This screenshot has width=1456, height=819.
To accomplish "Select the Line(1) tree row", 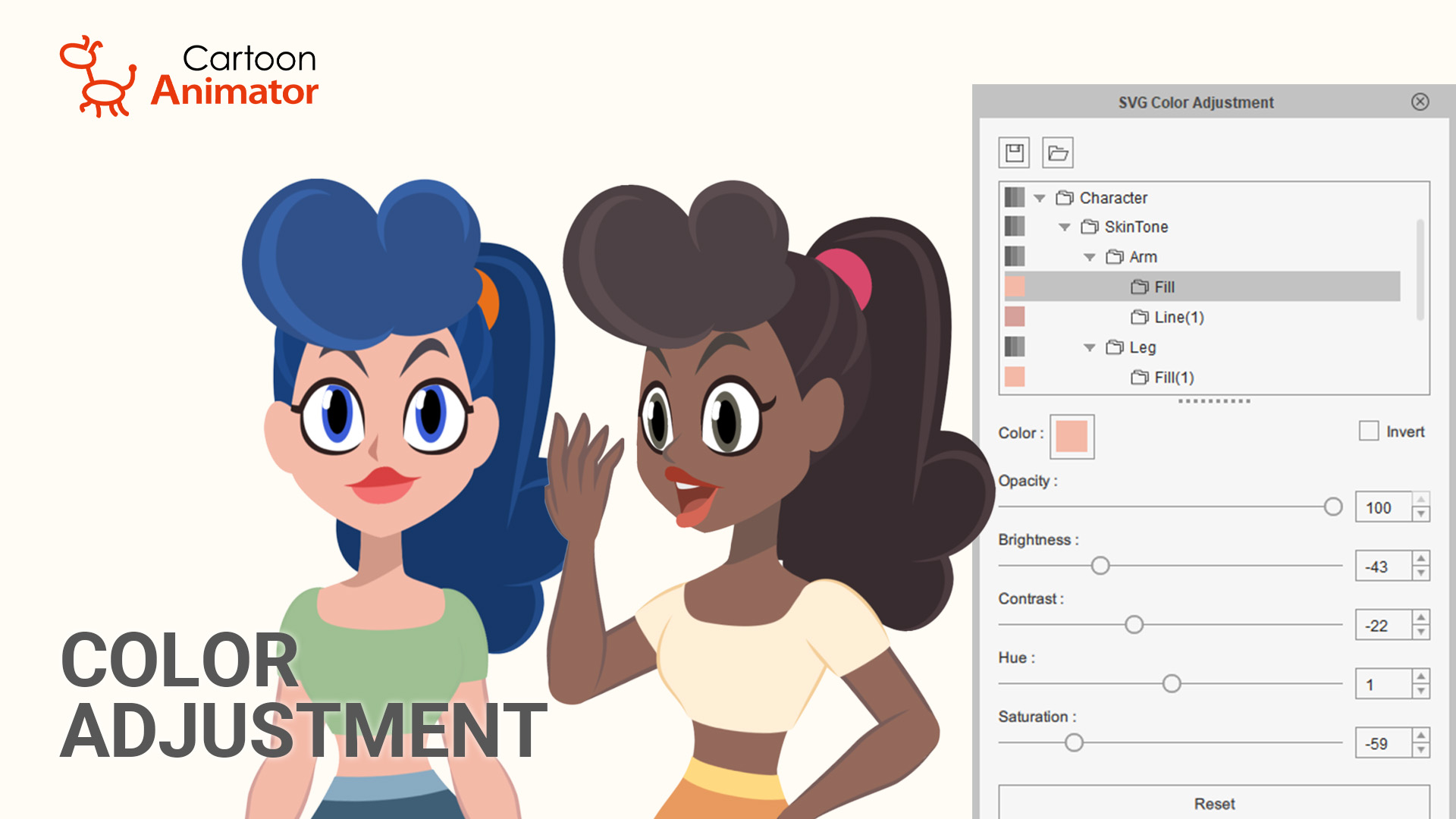I will click(1202, 317).
